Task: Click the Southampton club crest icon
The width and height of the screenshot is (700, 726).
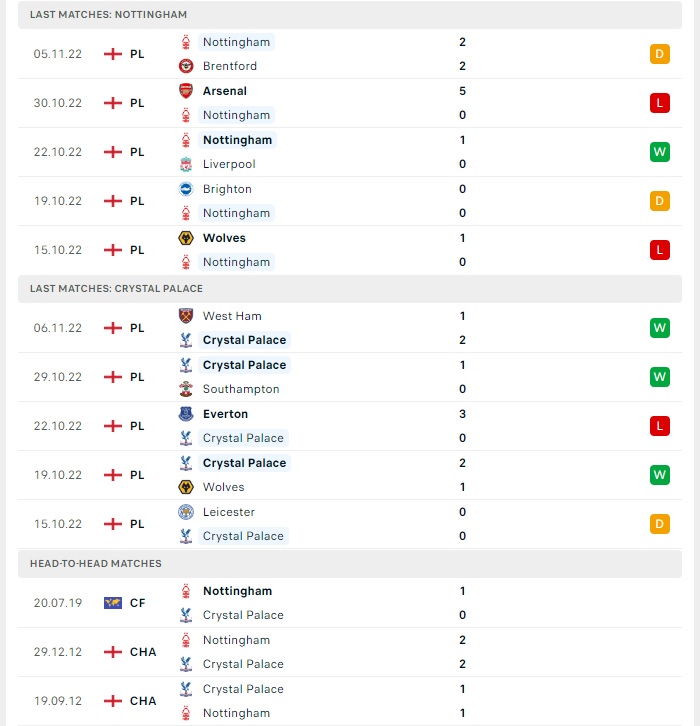Action: pyautogui.click(x=186, y=389)
